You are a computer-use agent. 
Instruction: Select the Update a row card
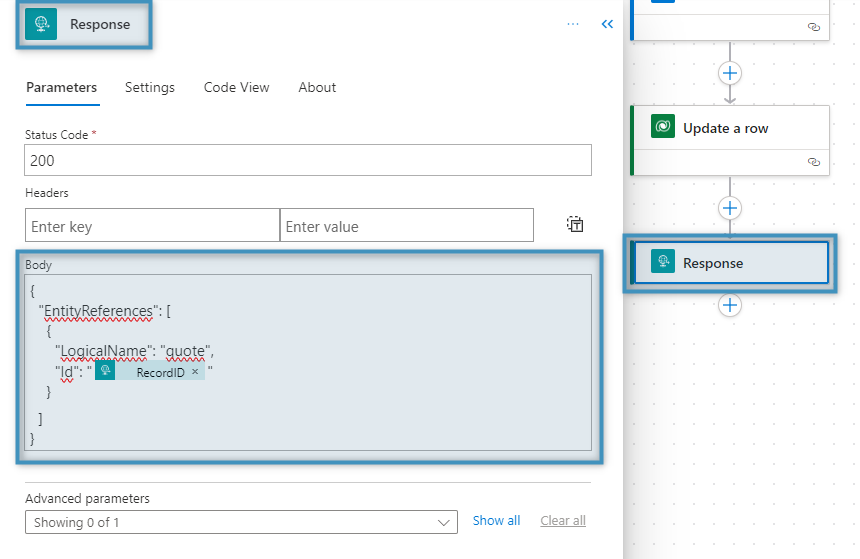[730, 140]
